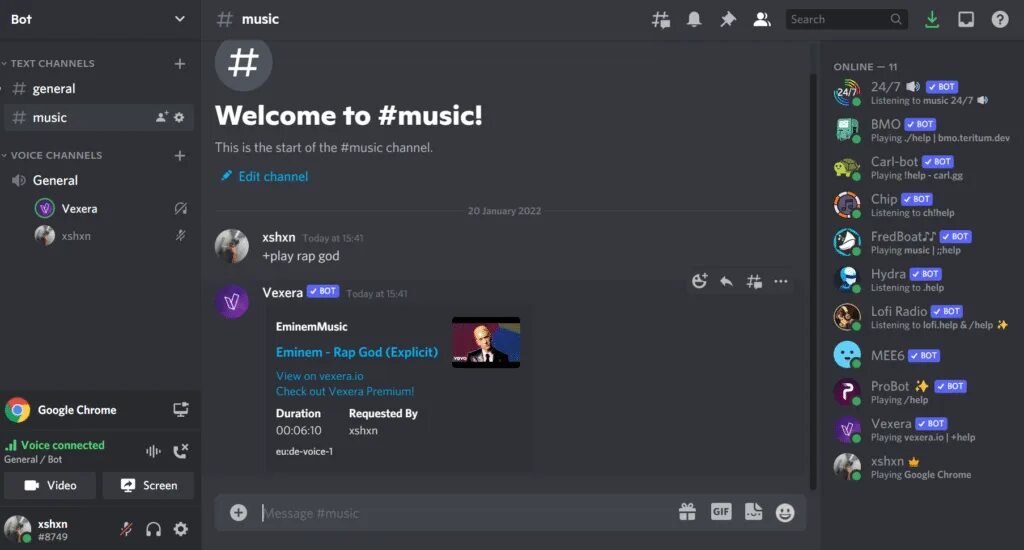The height and width of the screenshot is (550, 1024).
Task: Select Carl-bot in member list
Action: (922, 167)
